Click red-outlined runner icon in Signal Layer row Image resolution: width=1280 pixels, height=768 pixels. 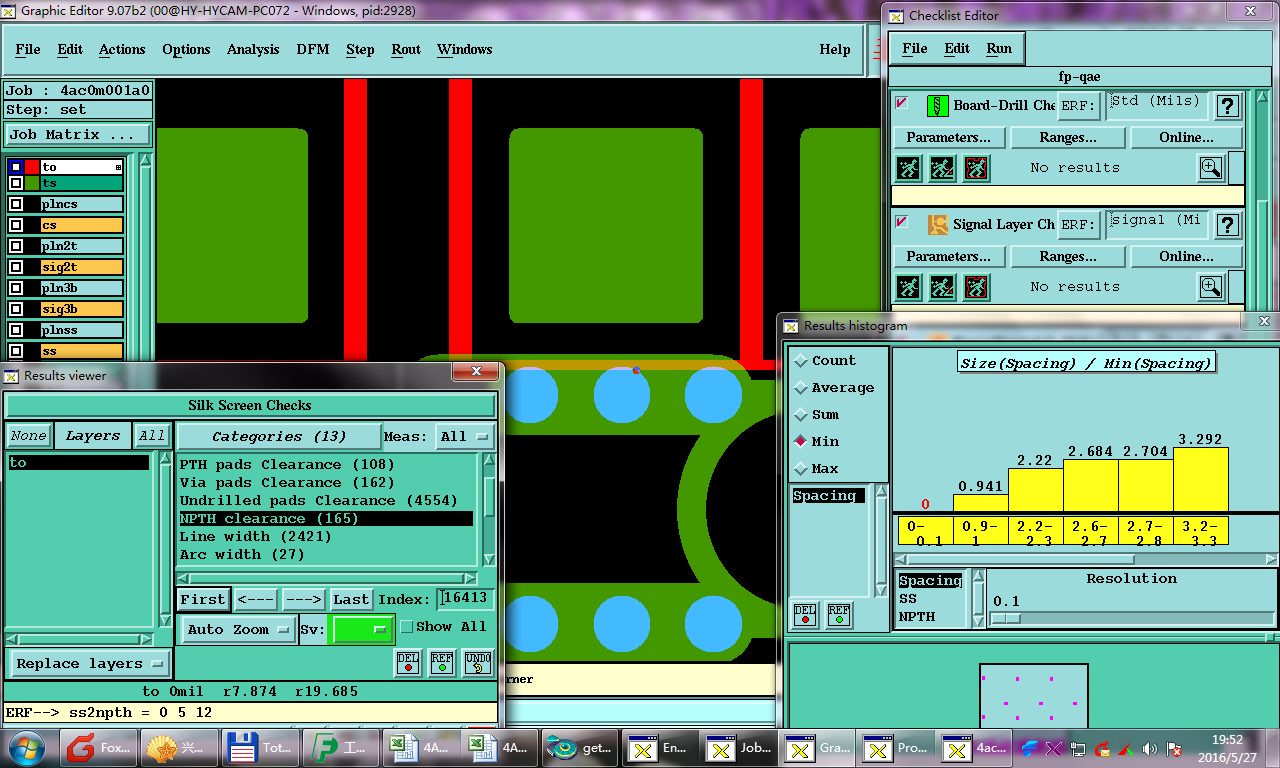click(x=976, y=287)
